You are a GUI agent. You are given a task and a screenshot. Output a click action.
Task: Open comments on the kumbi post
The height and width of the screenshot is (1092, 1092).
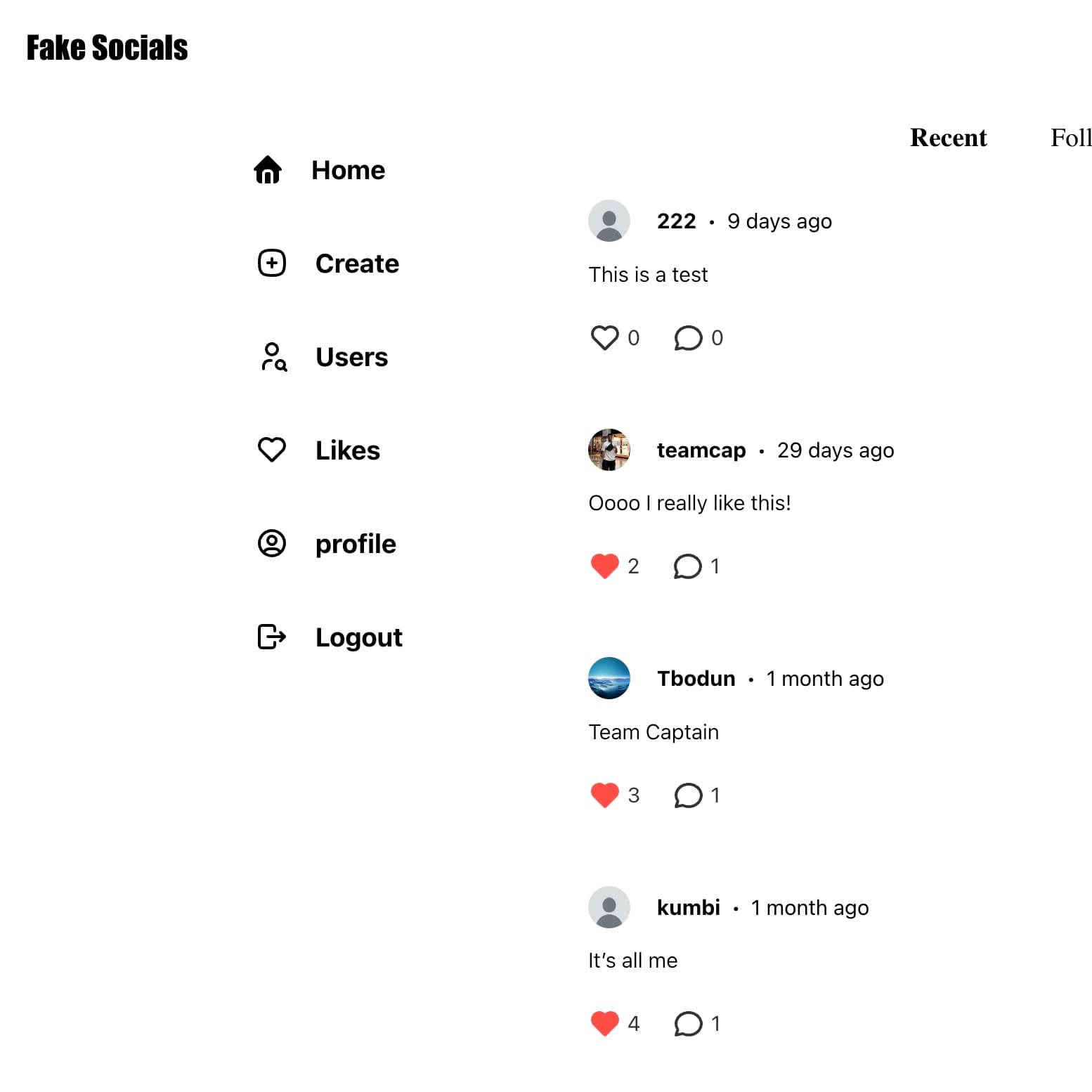[x=688, y=1024]
